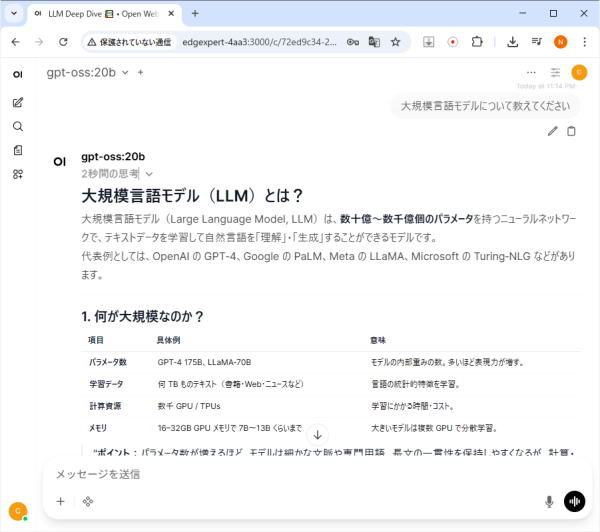Edit the user message with the pencil icon

point(552,131)
